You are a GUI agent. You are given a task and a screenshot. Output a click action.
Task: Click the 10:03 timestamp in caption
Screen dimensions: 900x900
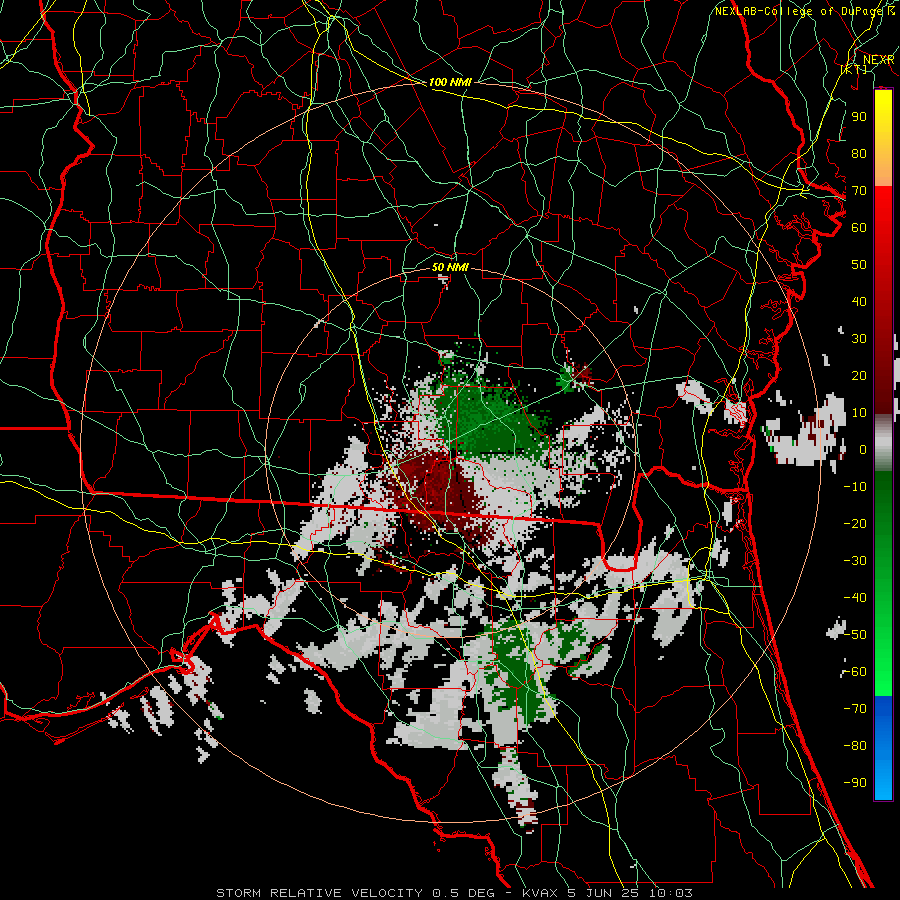[x=672, y=893]
